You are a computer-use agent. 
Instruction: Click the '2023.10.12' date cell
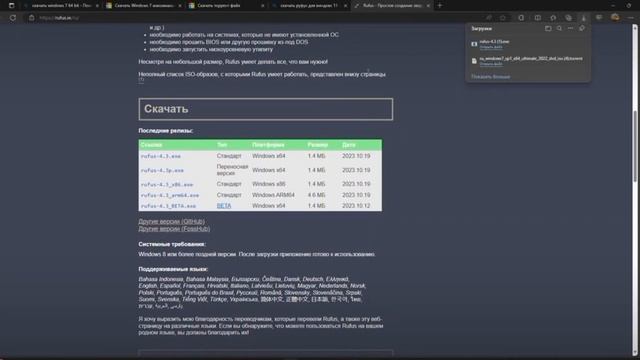[356, 206]
